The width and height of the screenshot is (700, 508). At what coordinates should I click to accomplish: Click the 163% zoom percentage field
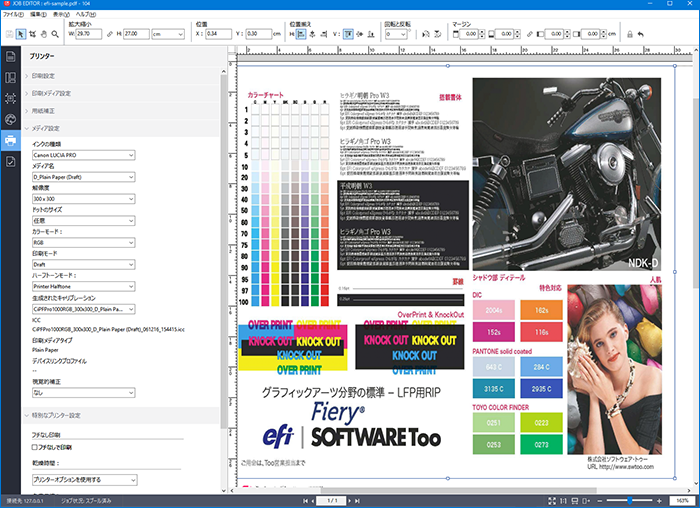point(682,501)
